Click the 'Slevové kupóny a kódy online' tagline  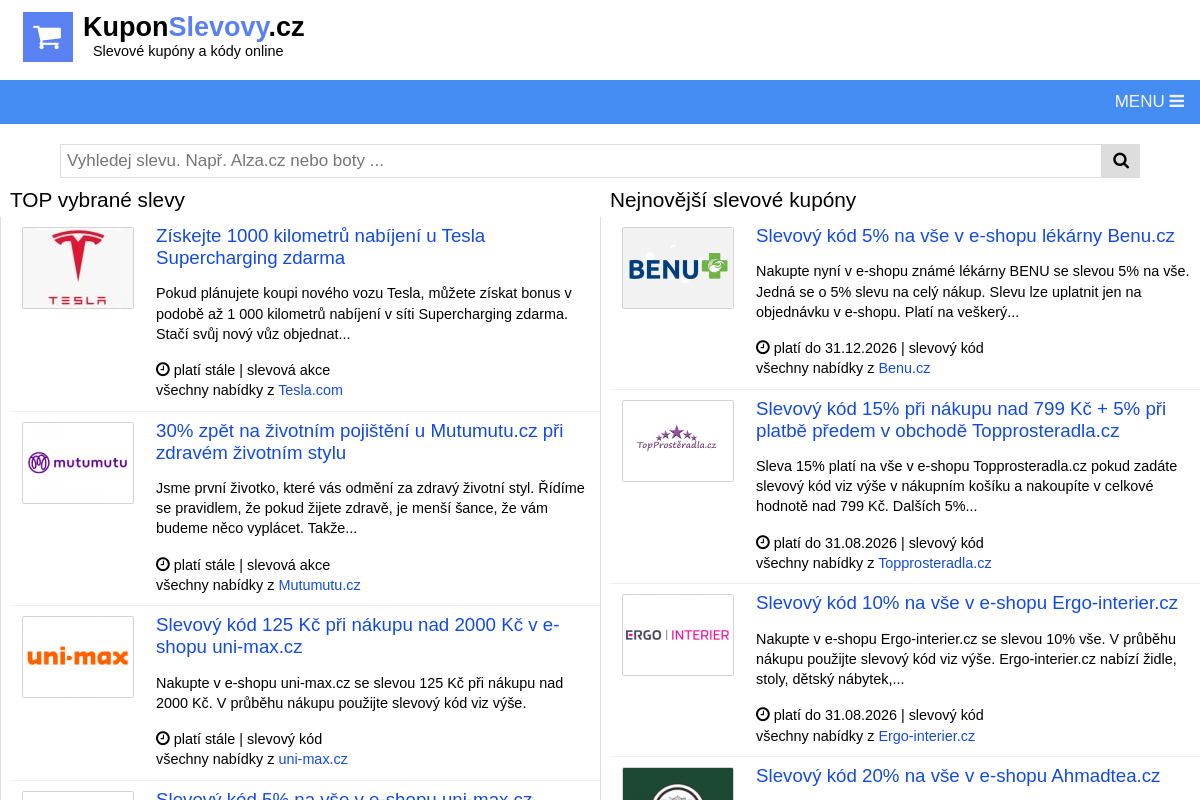click(188, 51)
